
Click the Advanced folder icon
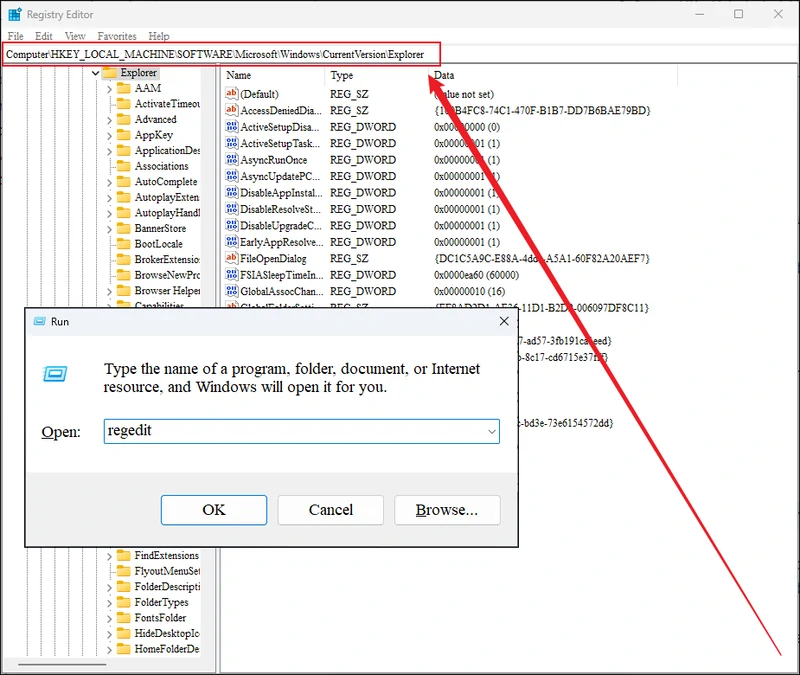tap(123, 119)
